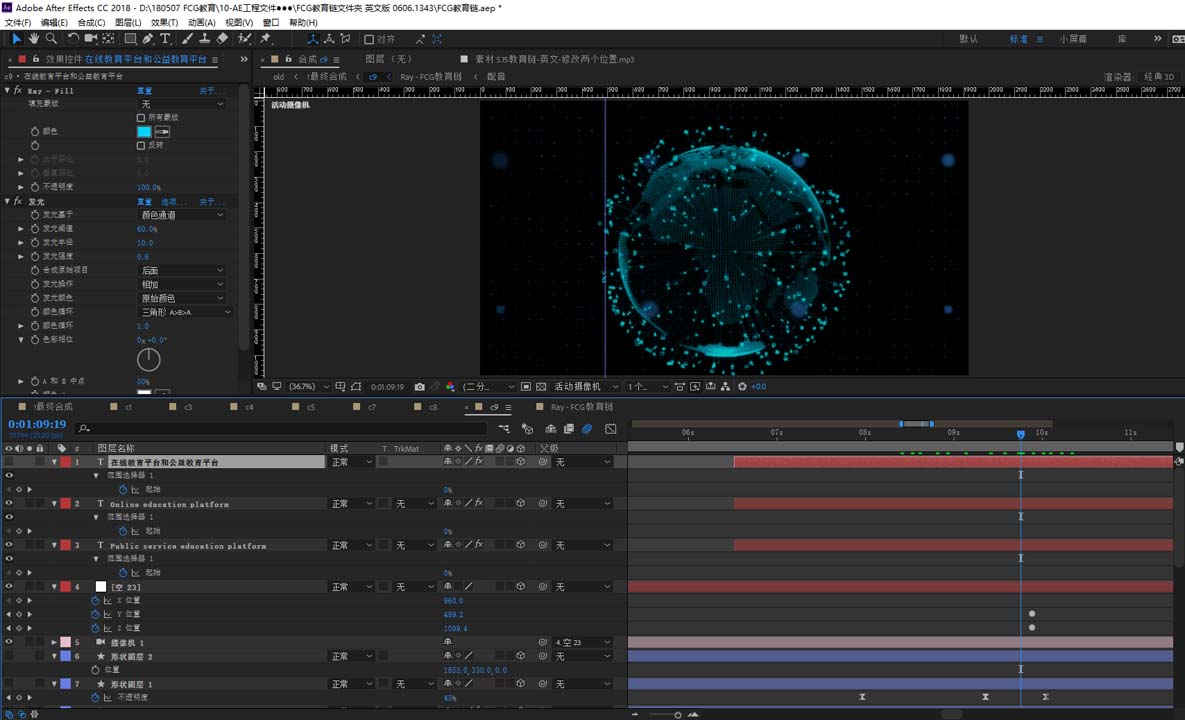Select the Eraser tool

[222, 39]
